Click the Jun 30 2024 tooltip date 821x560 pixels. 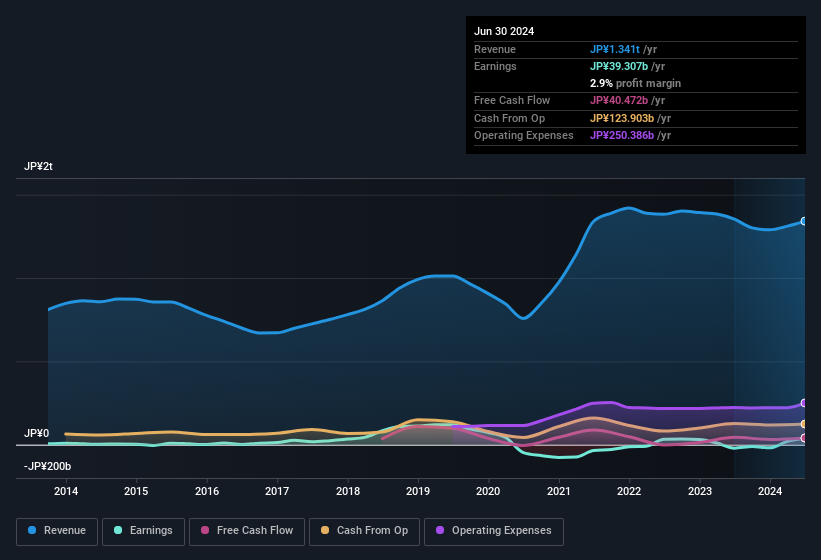coord(504,31)
